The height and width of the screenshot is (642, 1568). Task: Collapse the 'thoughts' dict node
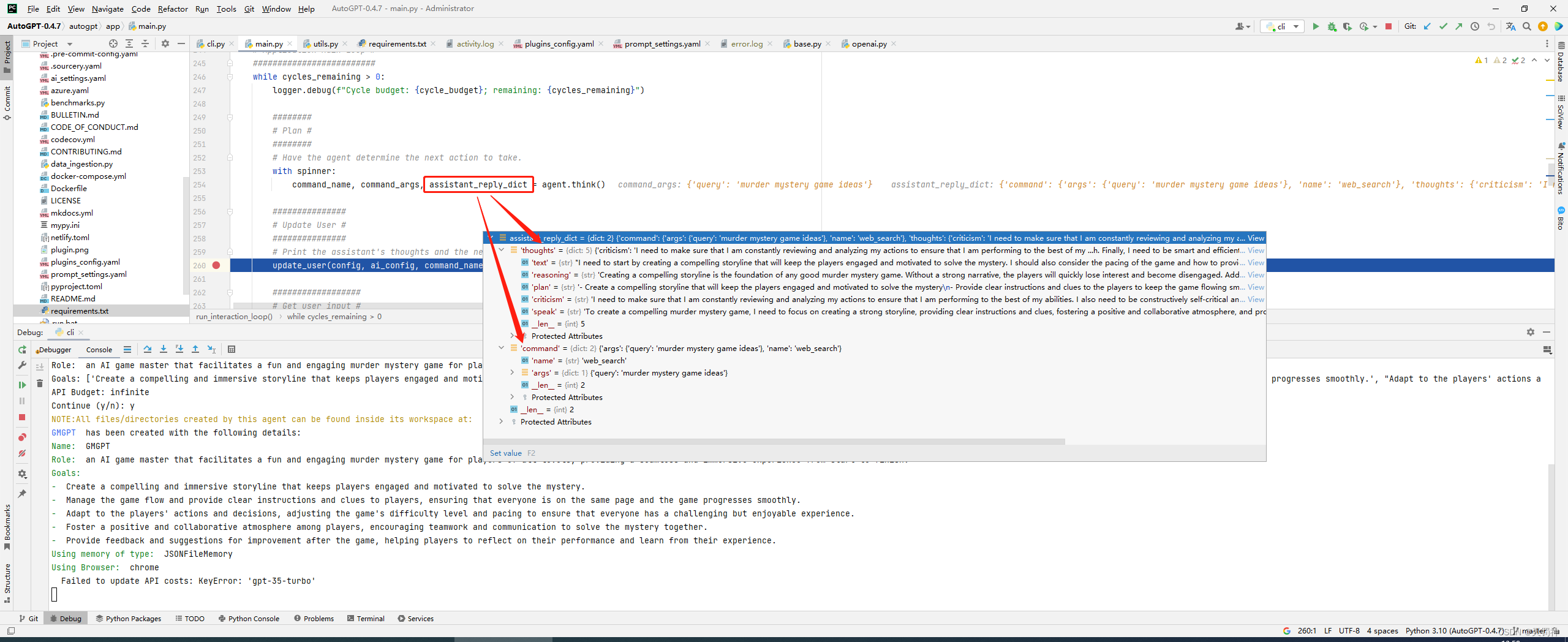pyautogui.click(x=502, y=250)
